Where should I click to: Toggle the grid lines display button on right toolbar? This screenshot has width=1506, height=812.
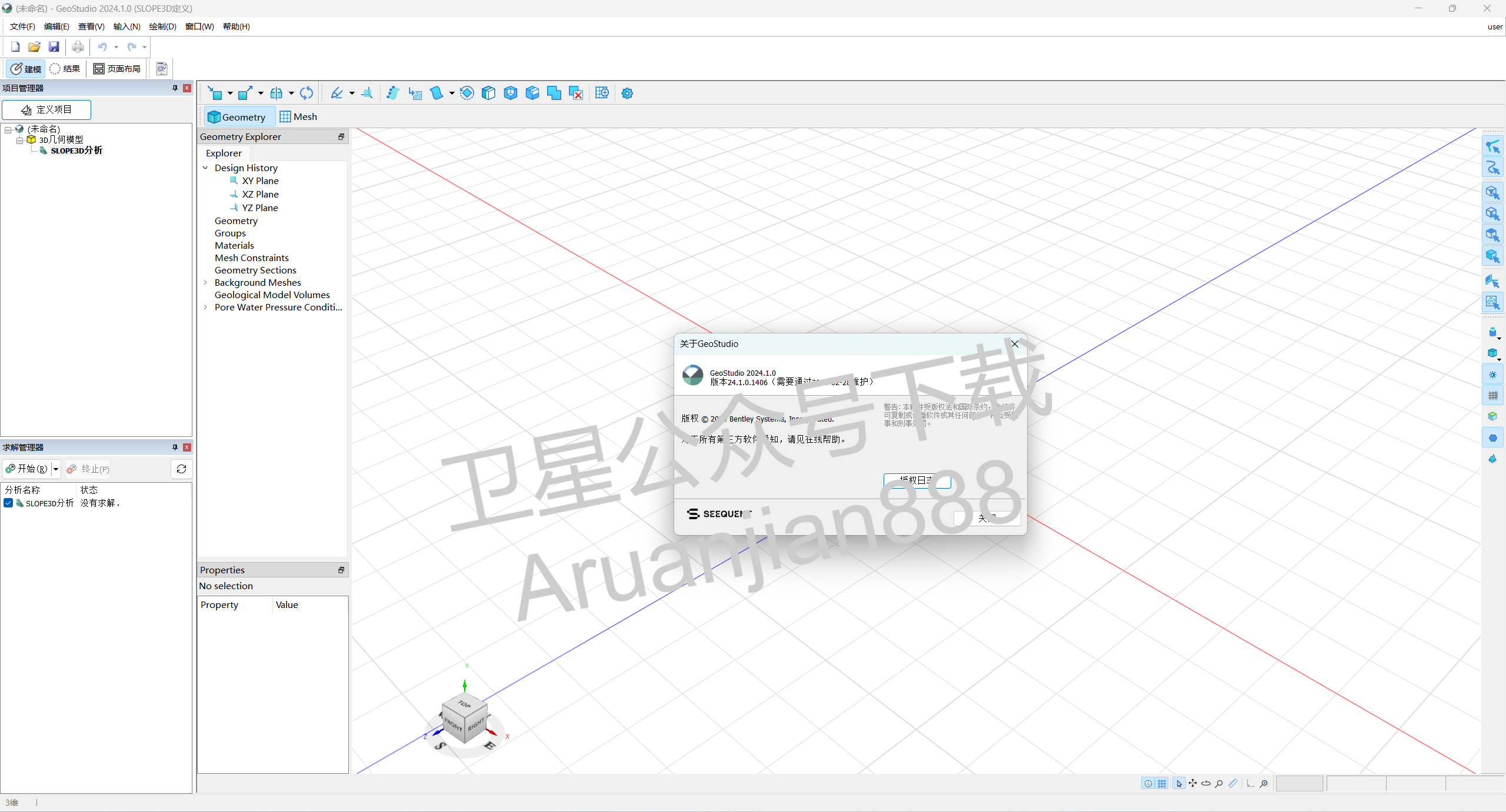[1492, 396]
